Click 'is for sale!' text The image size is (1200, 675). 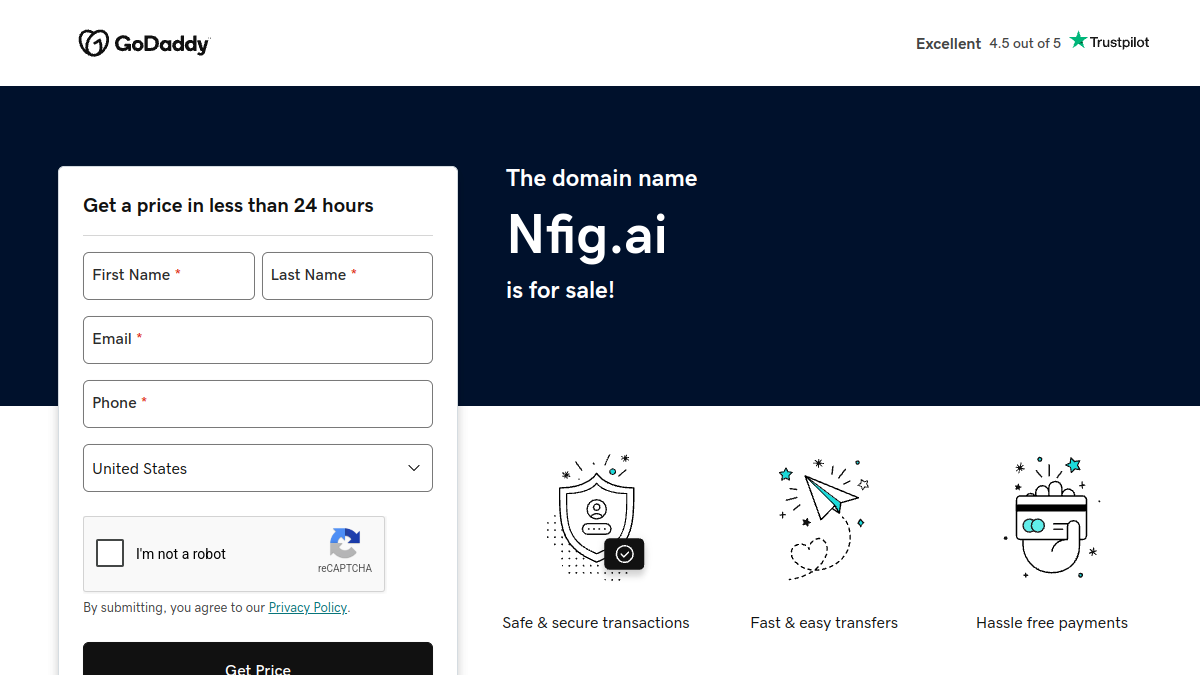(x=561, y=290)
